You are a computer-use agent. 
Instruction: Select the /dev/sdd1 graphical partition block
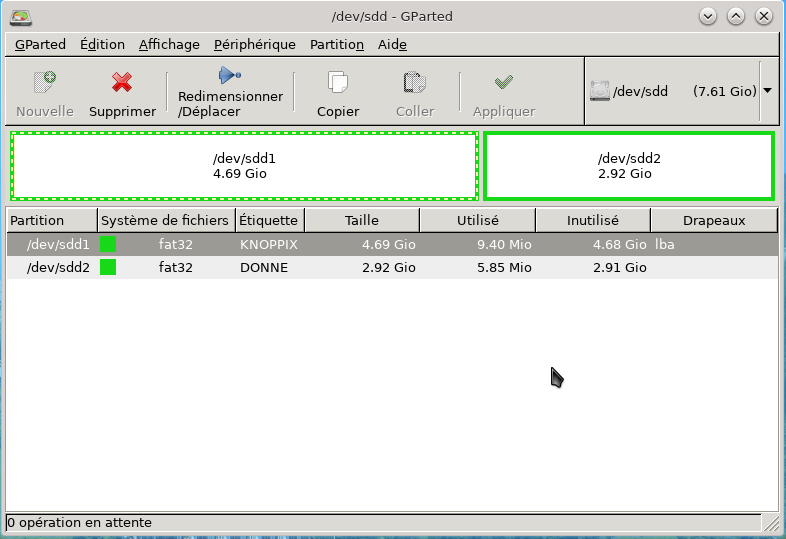coord(244,166)
